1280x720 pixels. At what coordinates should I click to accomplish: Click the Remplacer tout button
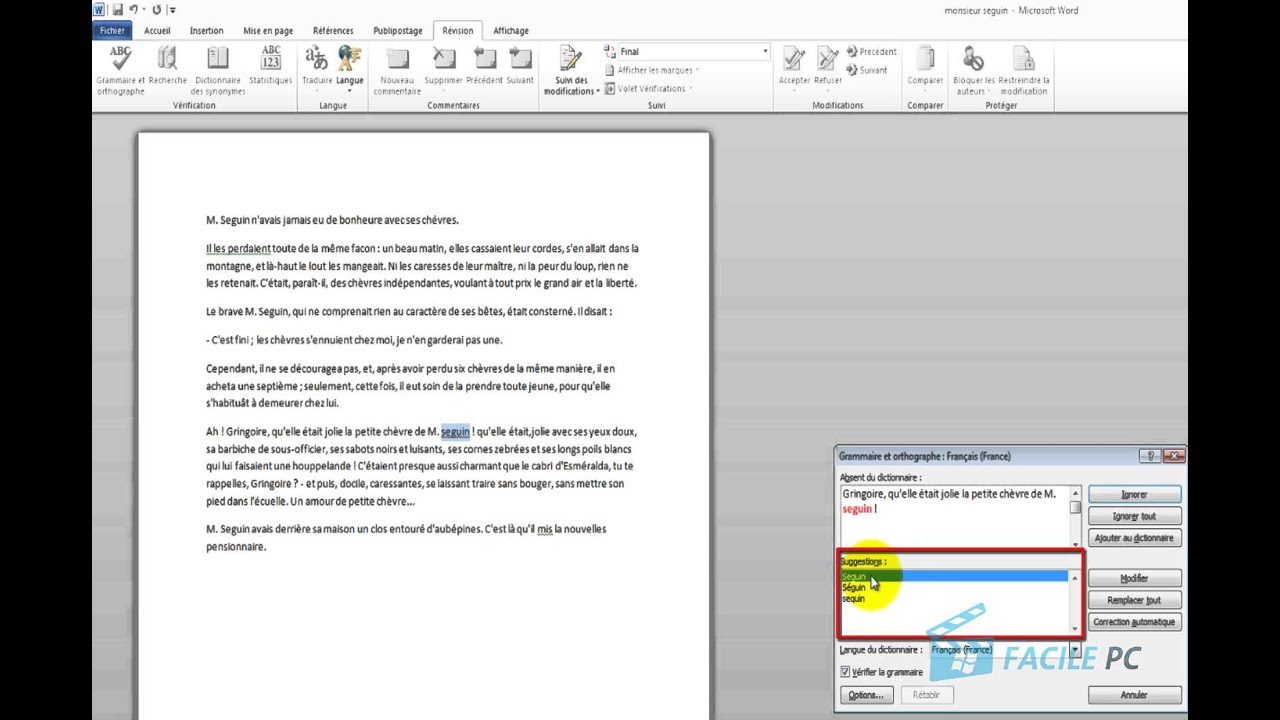click(x=1134, y=600)
